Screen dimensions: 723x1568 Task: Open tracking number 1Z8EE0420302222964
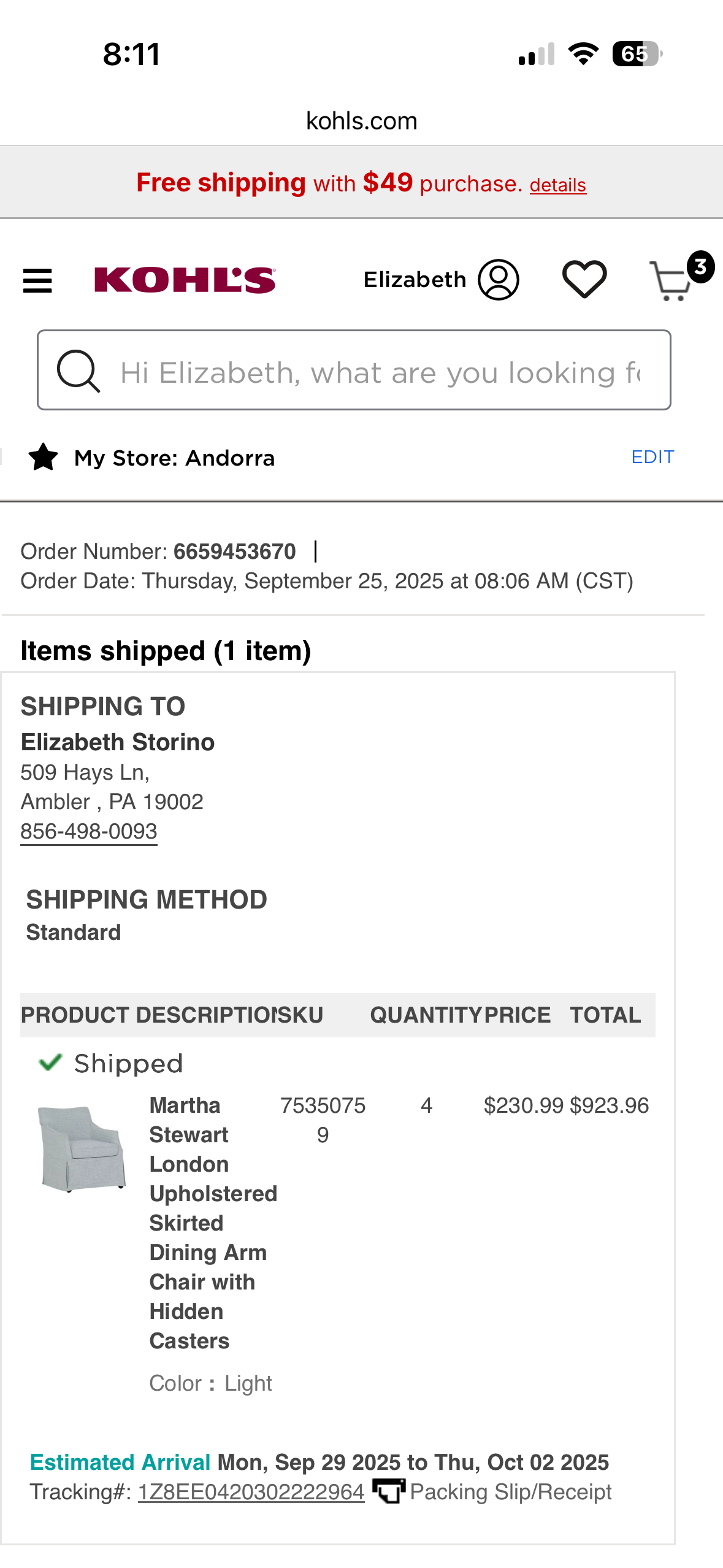pos(251,1492)
